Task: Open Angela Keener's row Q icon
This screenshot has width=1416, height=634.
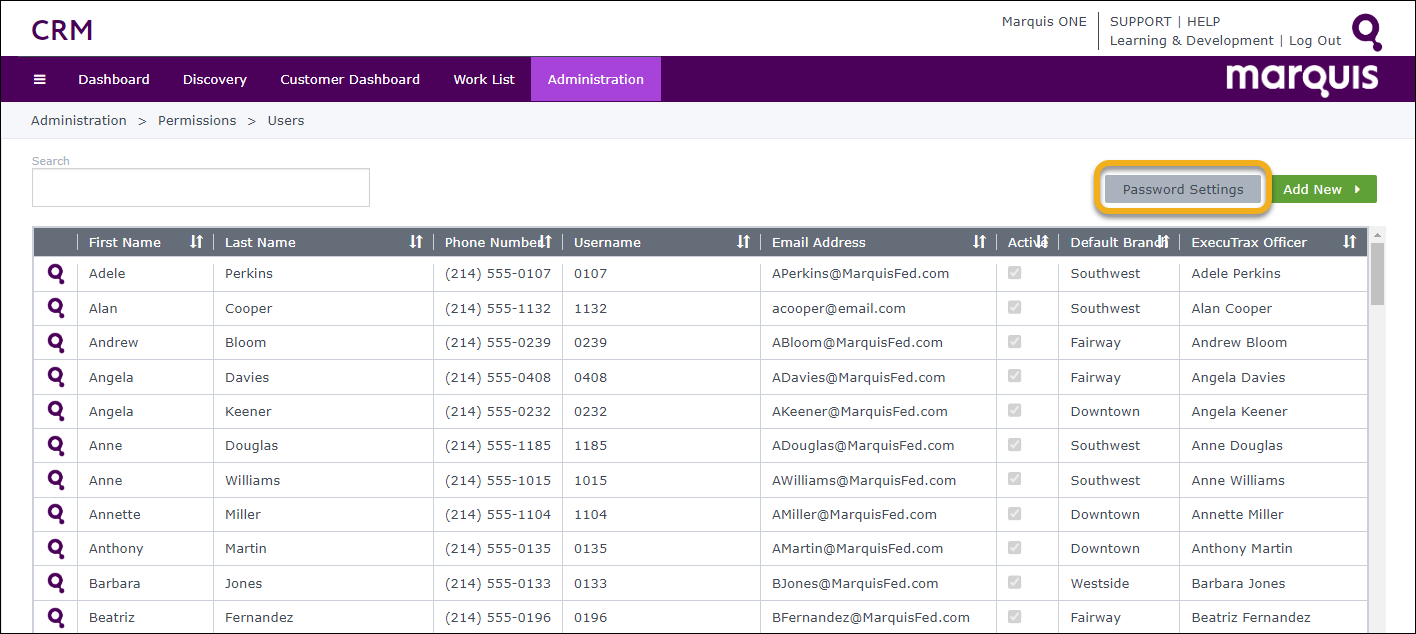Action: coord(56,411)
